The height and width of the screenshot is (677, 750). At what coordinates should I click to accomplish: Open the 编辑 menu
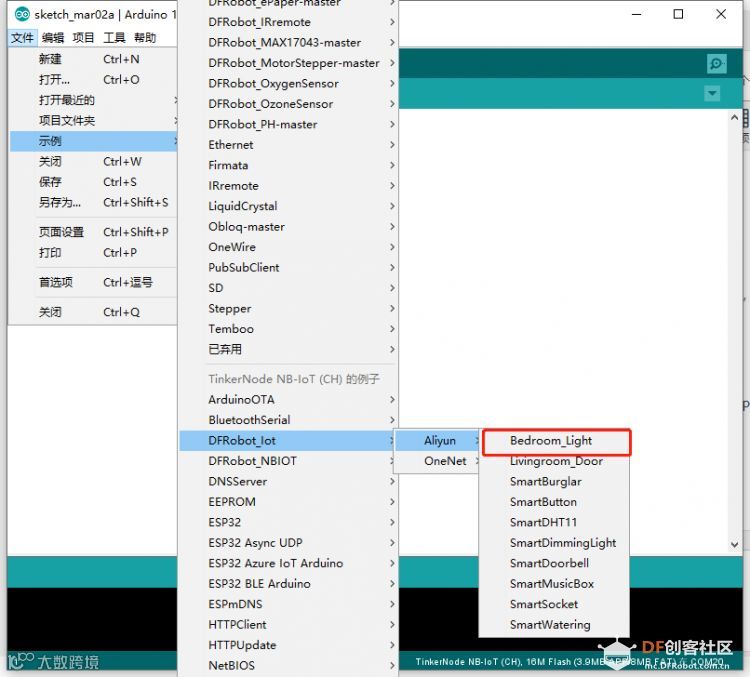point(53,38)
